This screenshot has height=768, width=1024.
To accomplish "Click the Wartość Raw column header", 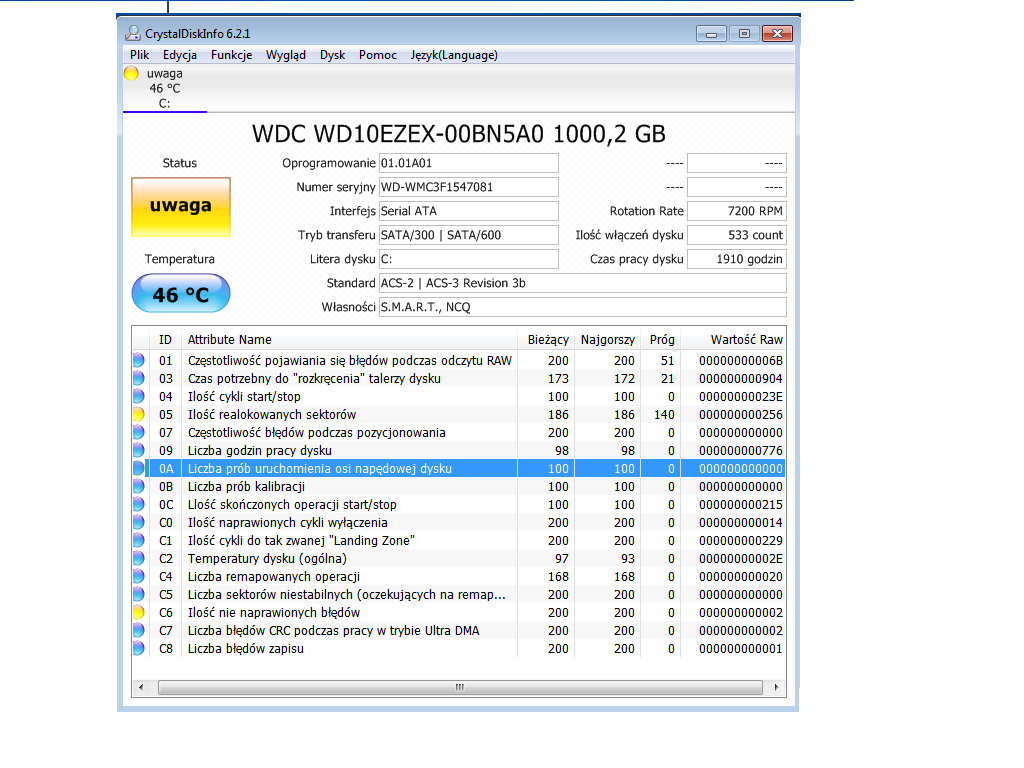I will coord(733,340).
